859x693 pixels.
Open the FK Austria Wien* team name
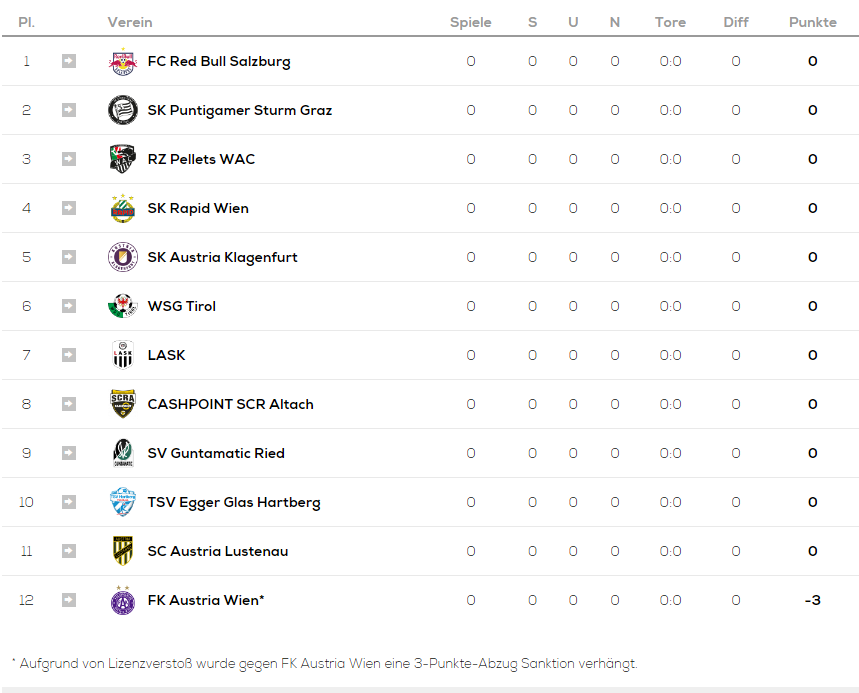(206, 600)
